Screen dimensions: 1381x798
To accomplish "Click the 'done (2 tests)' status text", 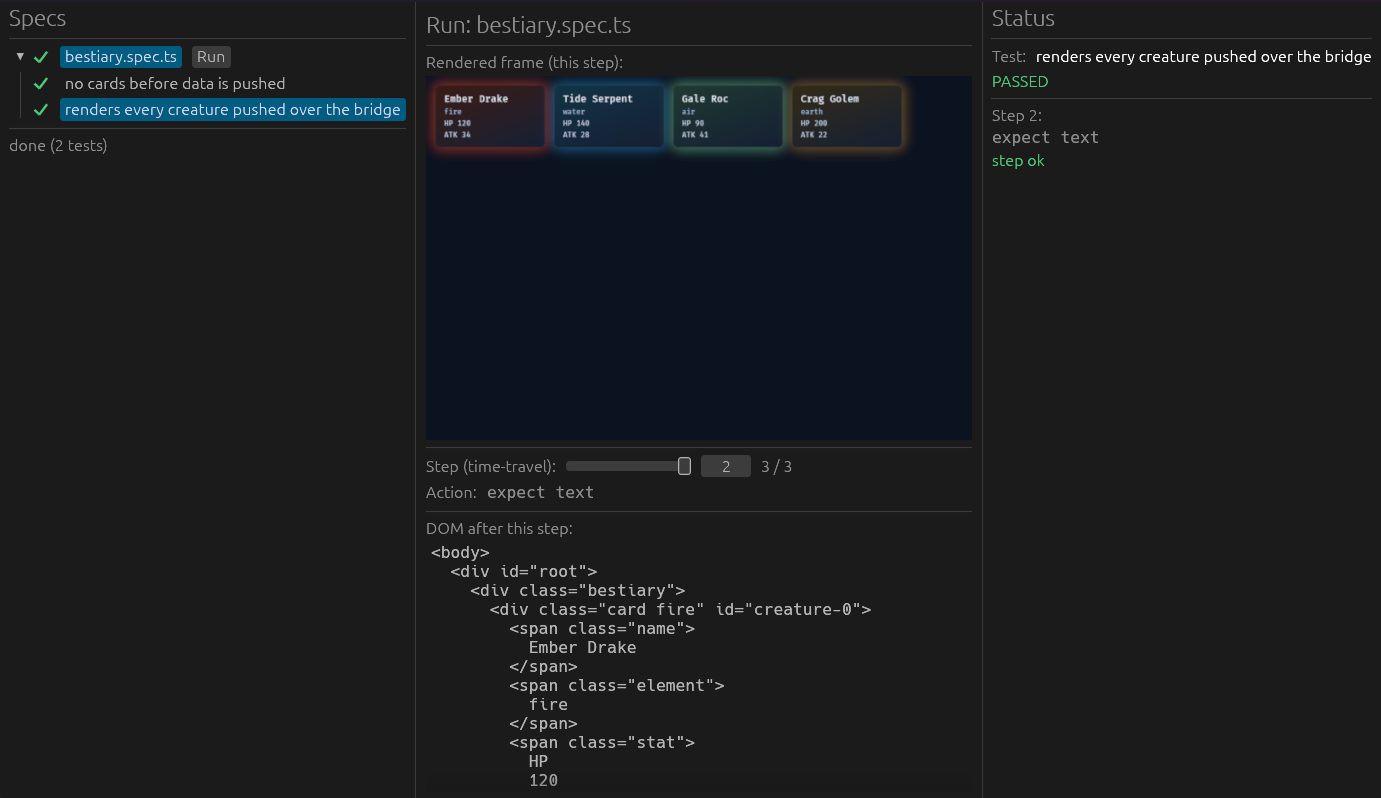I will 58,146.
